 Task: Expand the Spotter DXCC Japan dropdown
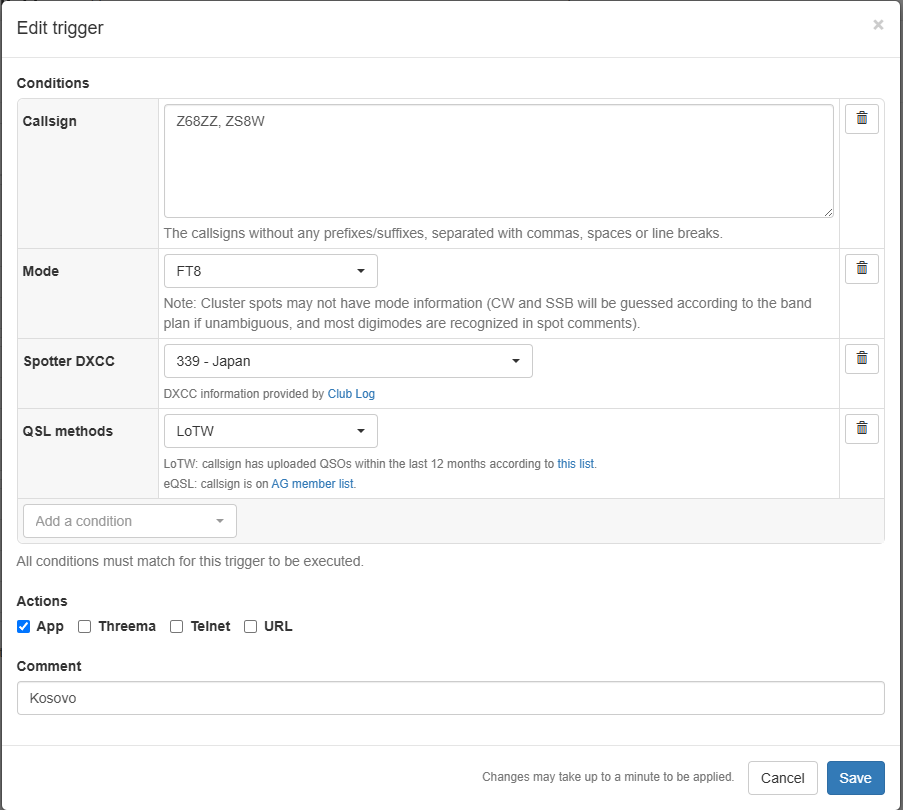click(x=347, y=361)
